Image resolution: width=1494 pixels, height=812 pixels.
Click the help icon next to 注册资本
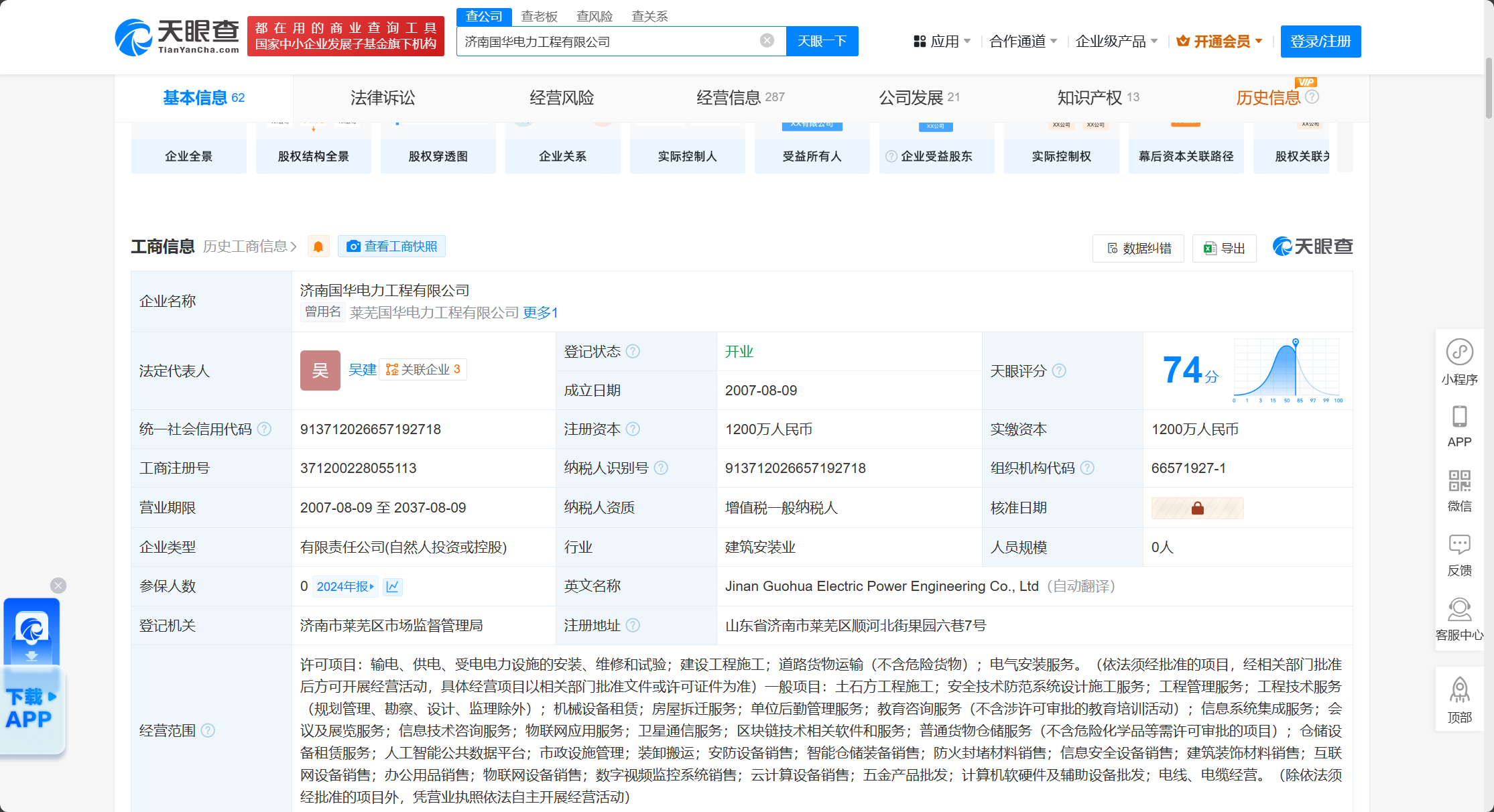[633, 429]
